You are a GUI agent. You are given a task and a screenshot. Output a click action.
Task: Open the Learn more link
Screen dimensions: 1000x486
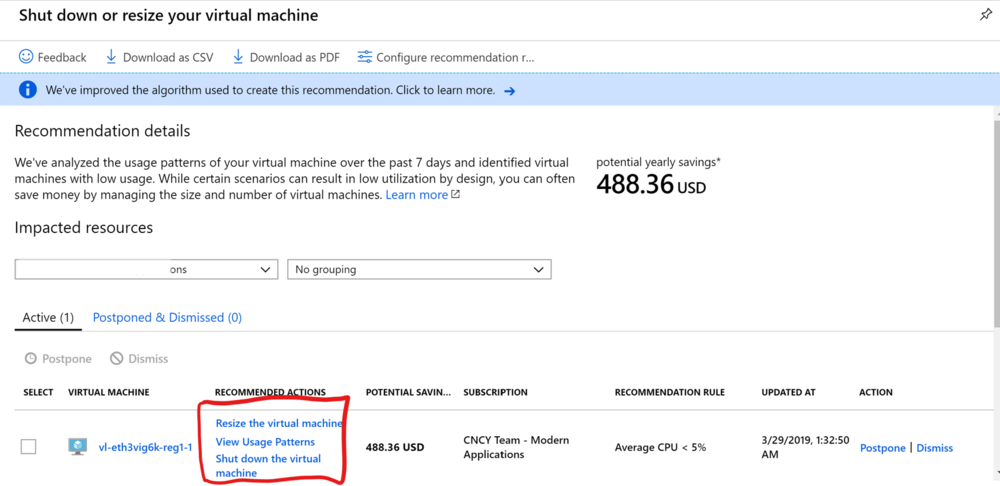click(422, 195)
